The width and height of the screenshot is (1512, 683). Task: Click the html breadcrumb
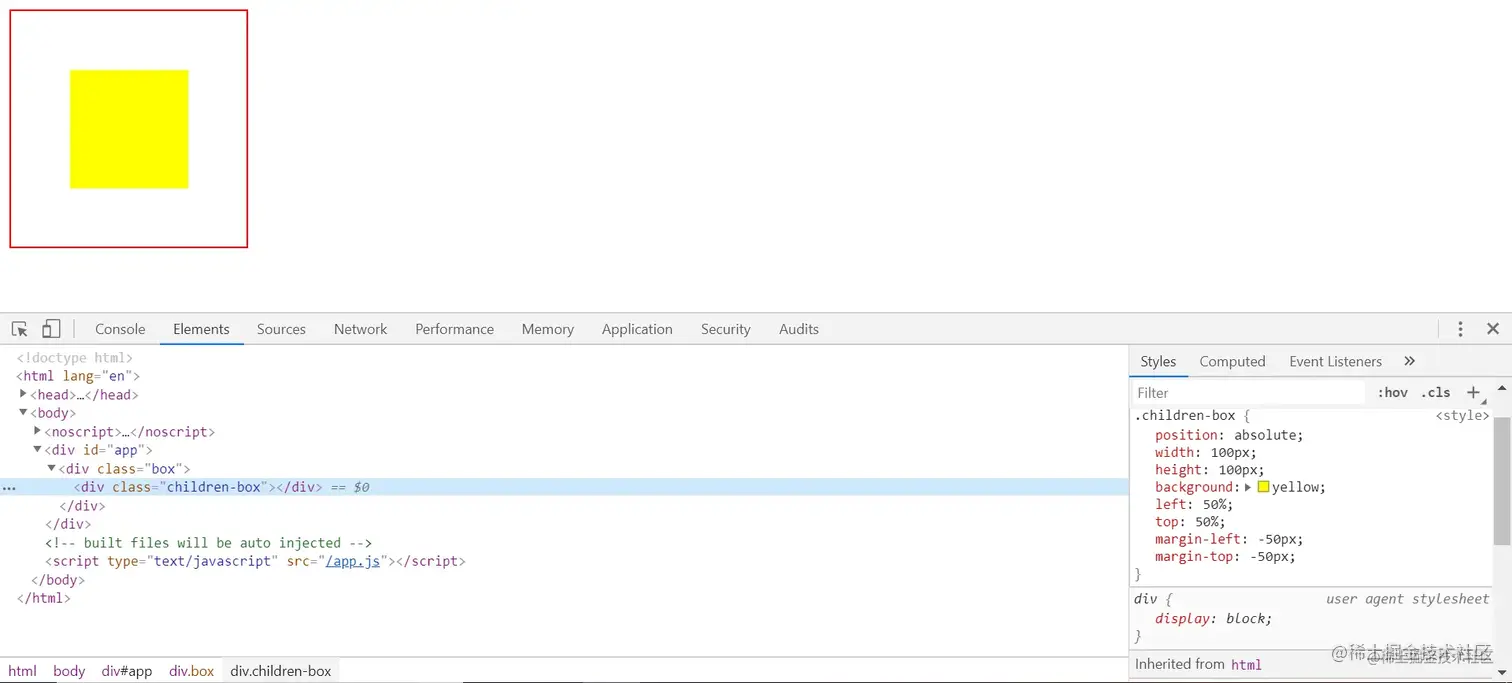pos(22,671)
